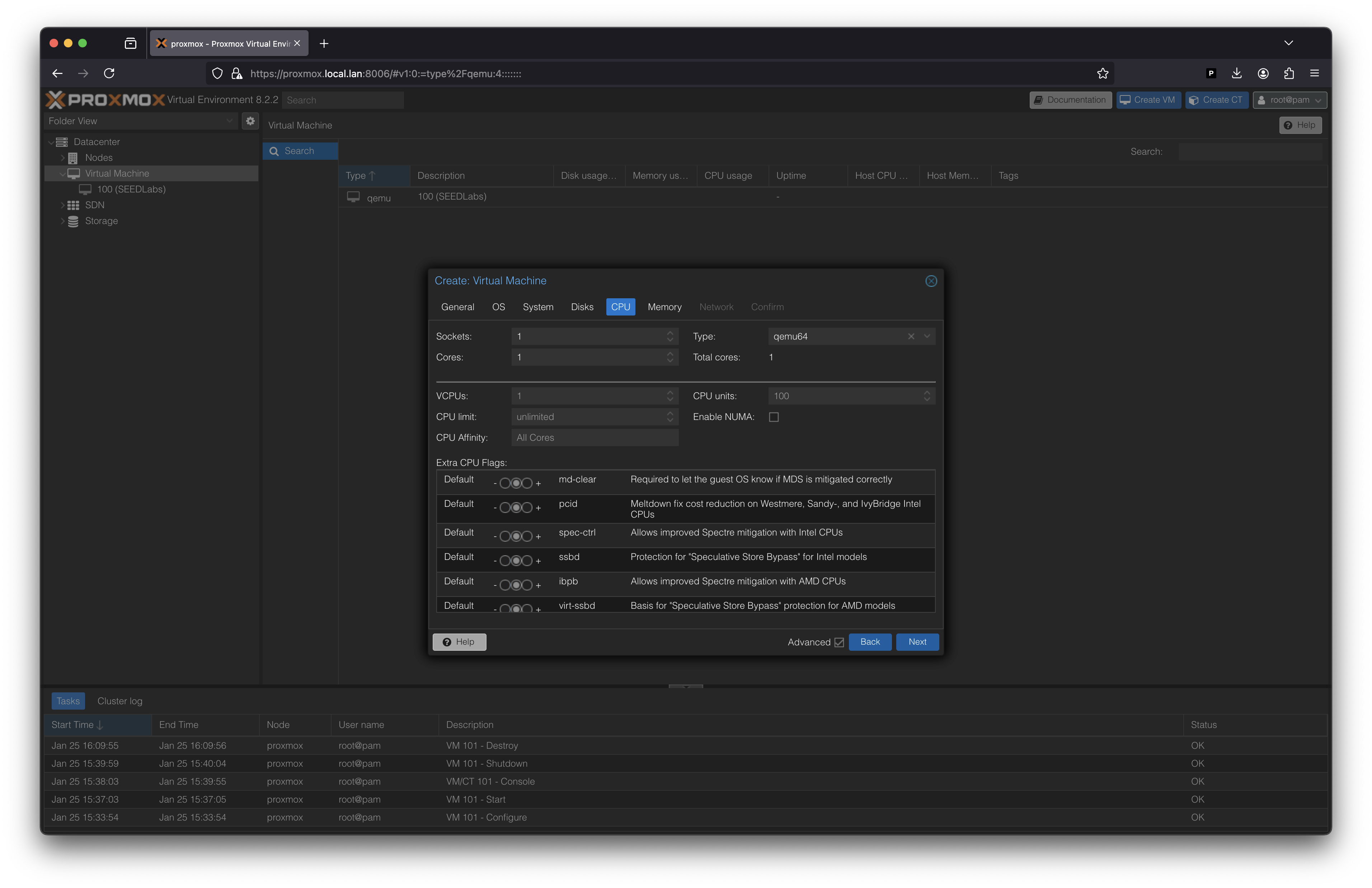1372x888 pixels.
Task: Click the gear settings icon beside Folder View
Action: 250,121
